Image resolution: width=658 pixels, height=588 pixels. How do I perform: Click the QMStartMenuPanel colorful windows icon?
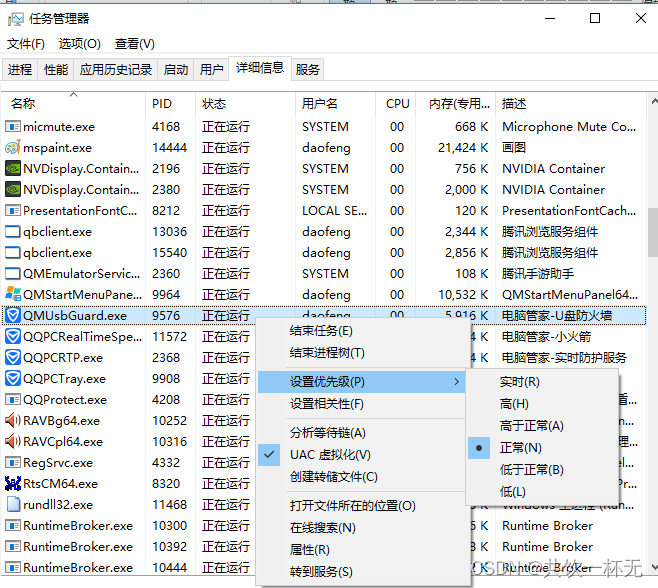pyautogui.click(x=13, y=294)
